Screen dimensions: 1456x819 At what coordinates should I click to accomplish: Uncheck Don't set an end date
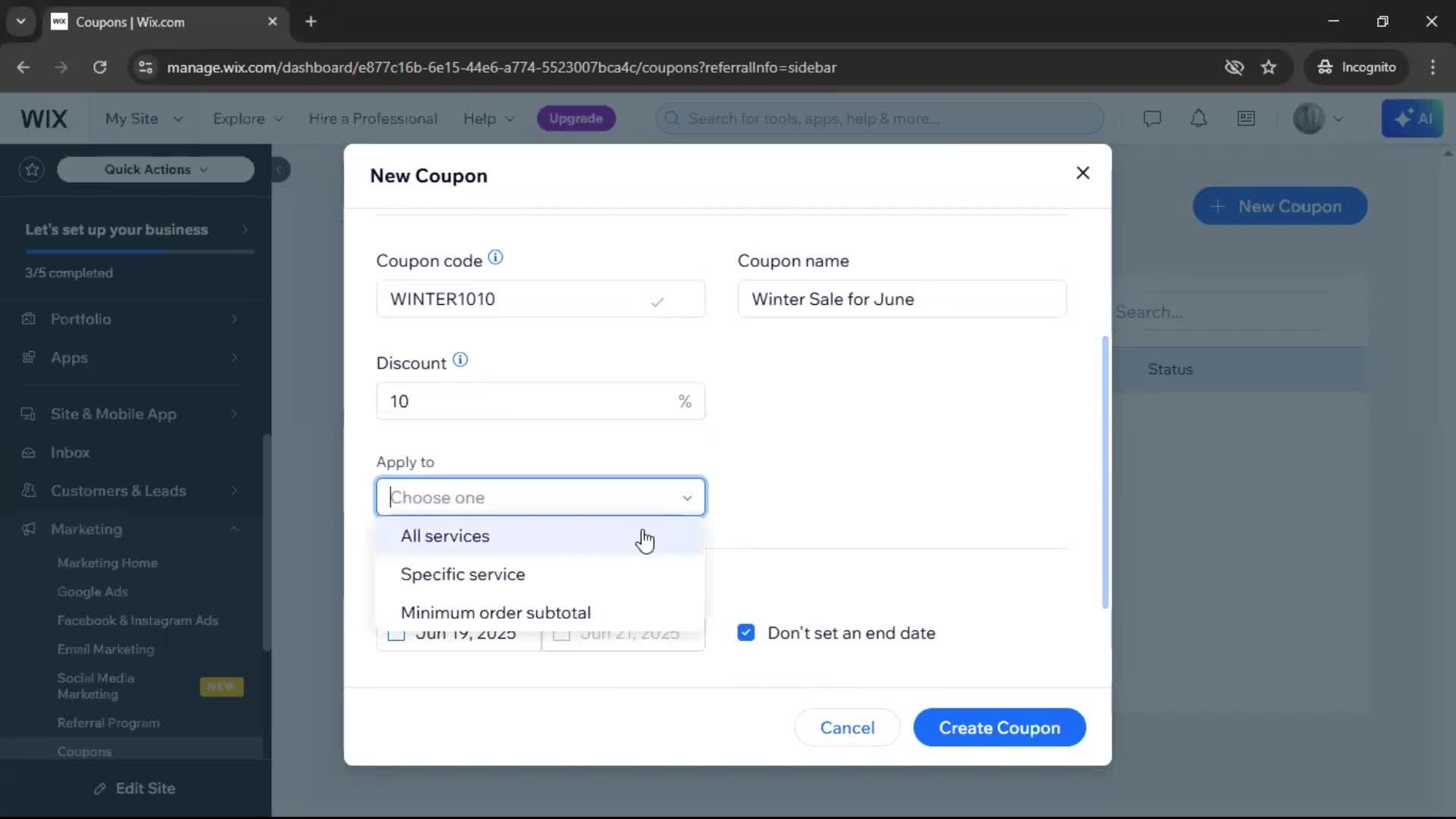click(x=746, y=633)
